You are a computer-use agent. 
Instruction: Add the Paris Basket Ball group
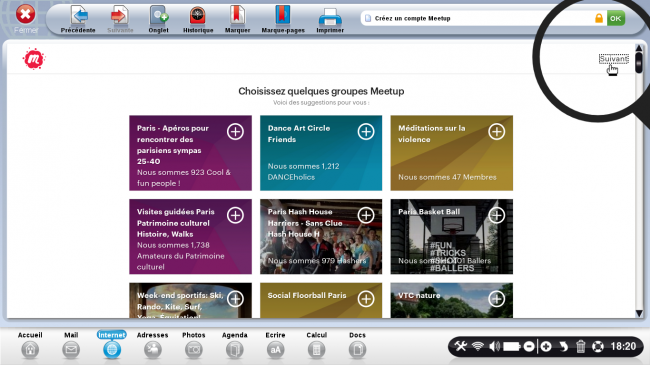point(496,215)
